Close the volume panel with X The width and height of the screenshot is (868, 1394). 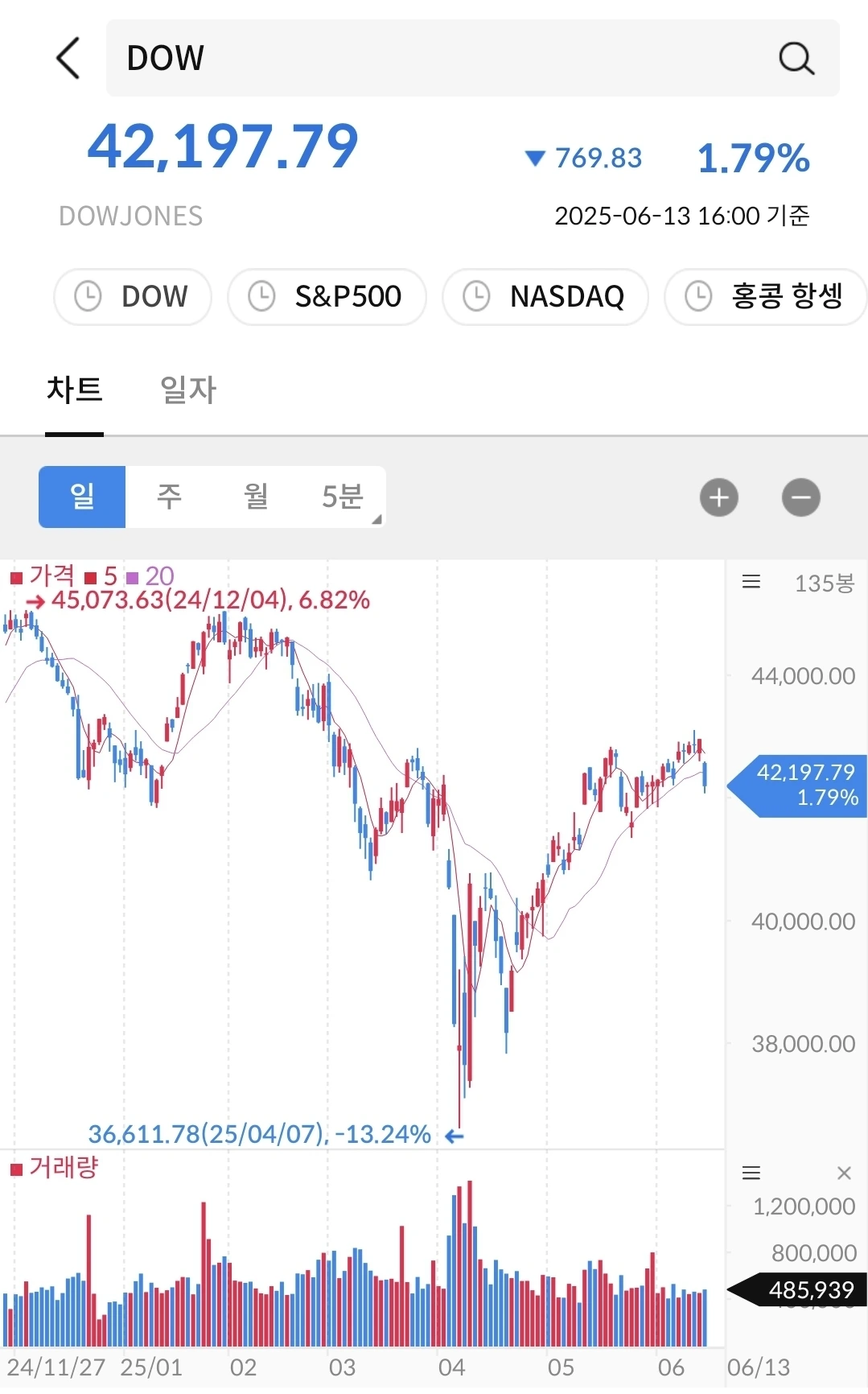click(844, 1173)
